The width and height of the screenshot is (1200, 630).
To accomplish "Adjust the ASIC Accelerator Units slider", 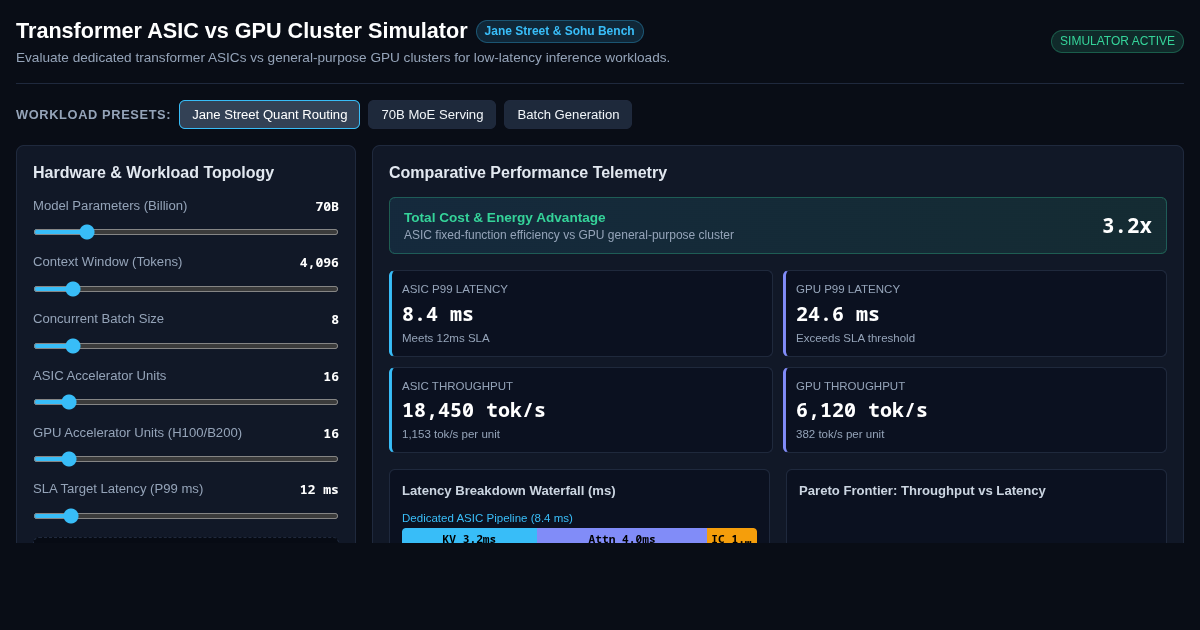I will [x=186, y=402].
